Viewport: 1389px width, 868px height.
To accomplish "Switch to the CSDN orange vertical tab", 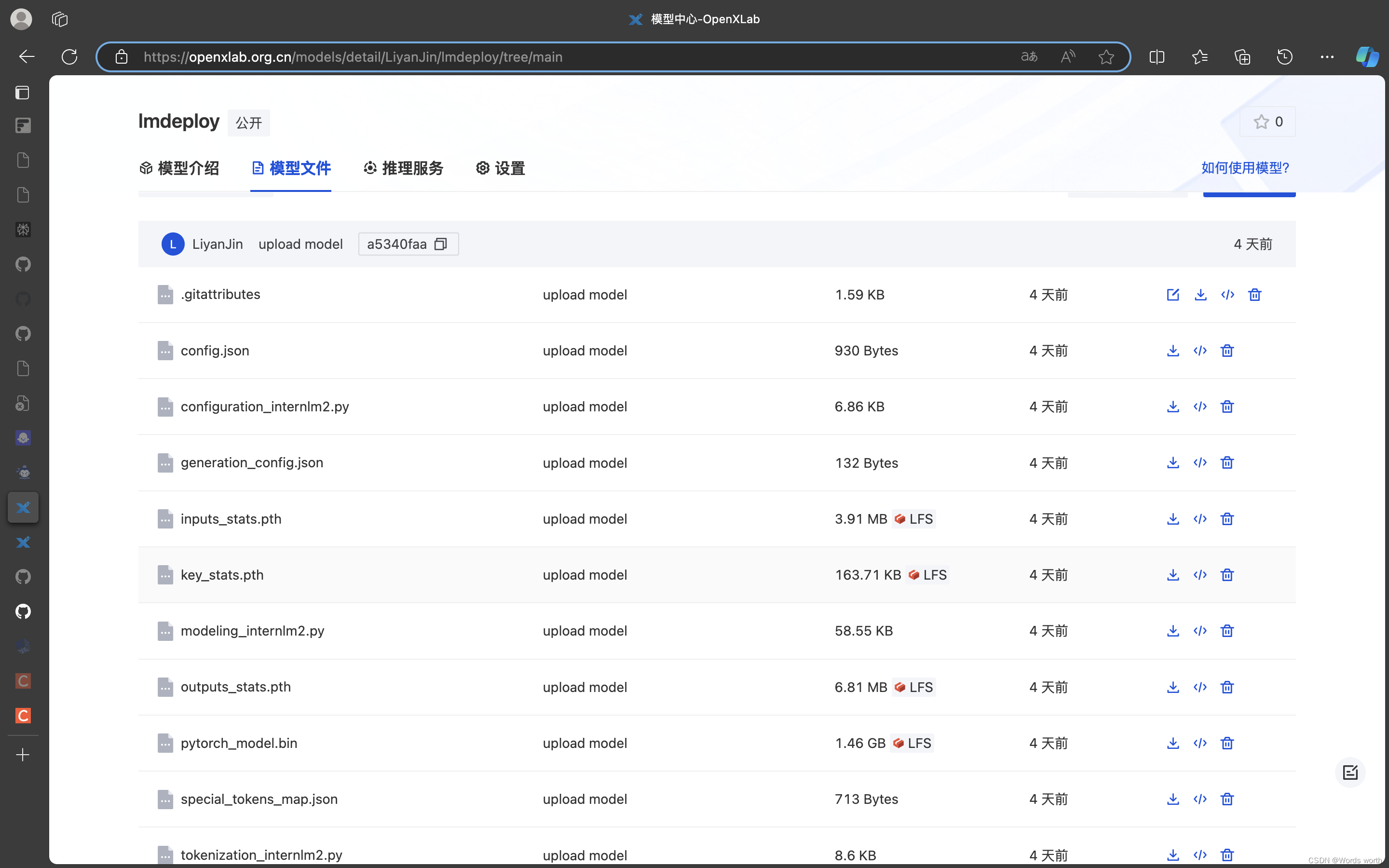I will coord(23,716).
